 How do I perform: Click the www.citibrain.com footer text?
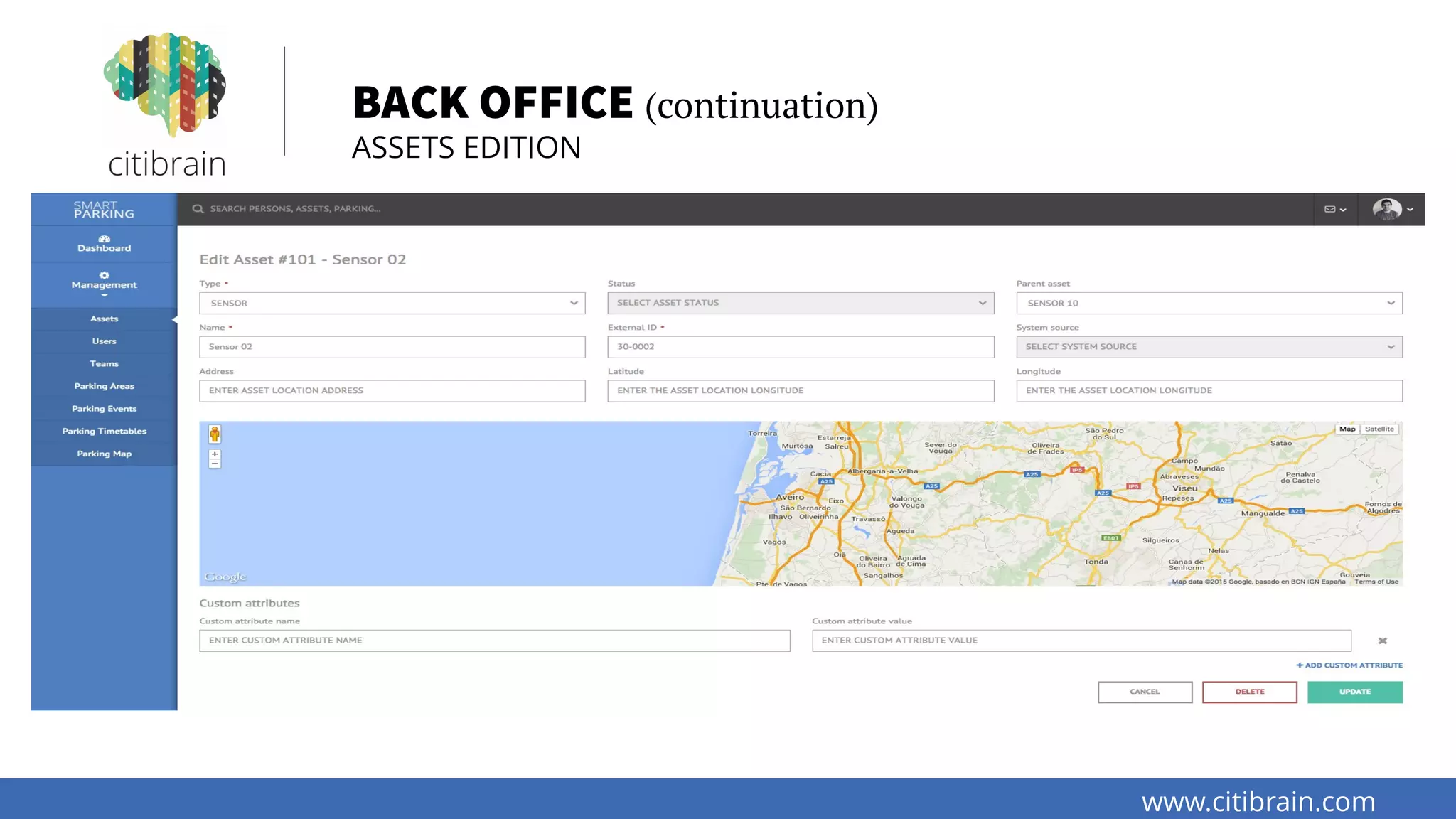1258,802
